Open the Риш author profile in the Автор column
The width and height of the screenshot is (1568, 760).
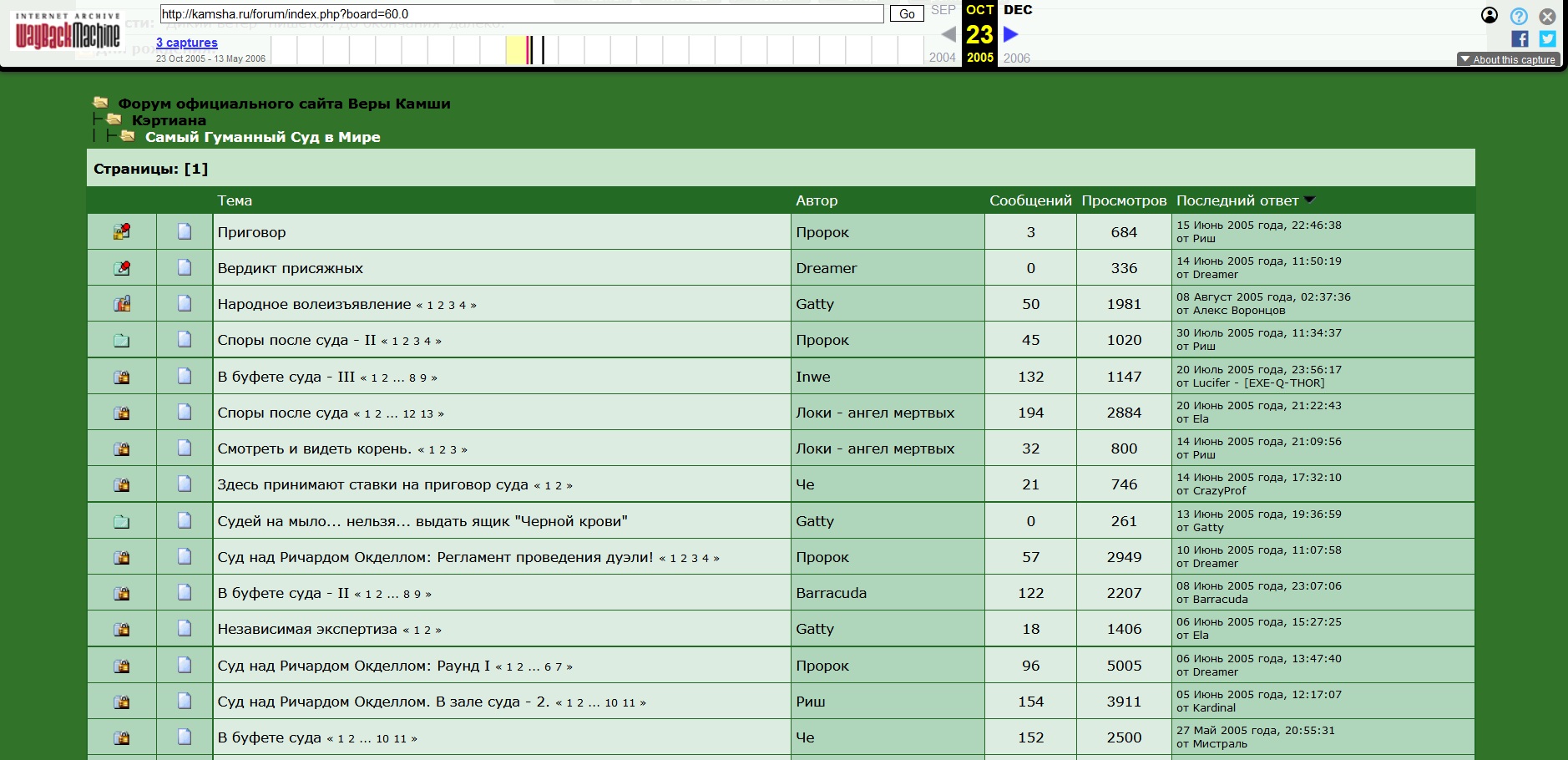(x=810, y=702)
